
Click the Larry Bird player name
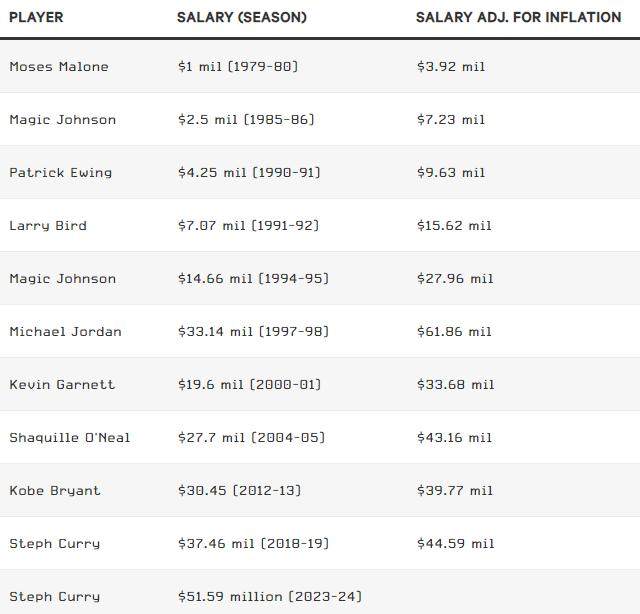coord(48,226)
